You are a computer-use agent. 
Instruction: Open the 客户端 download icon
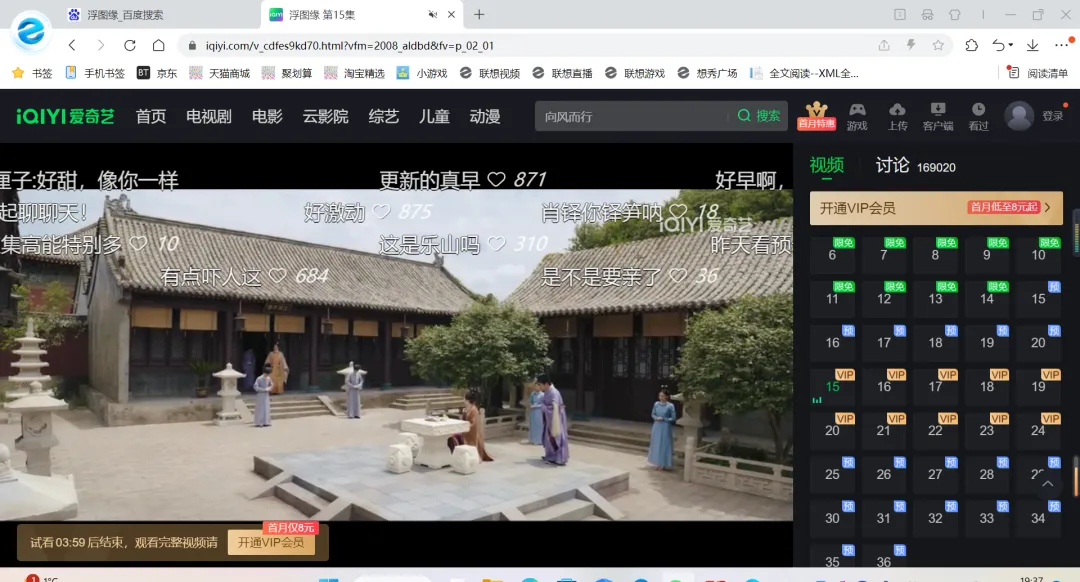pos(938,116)
